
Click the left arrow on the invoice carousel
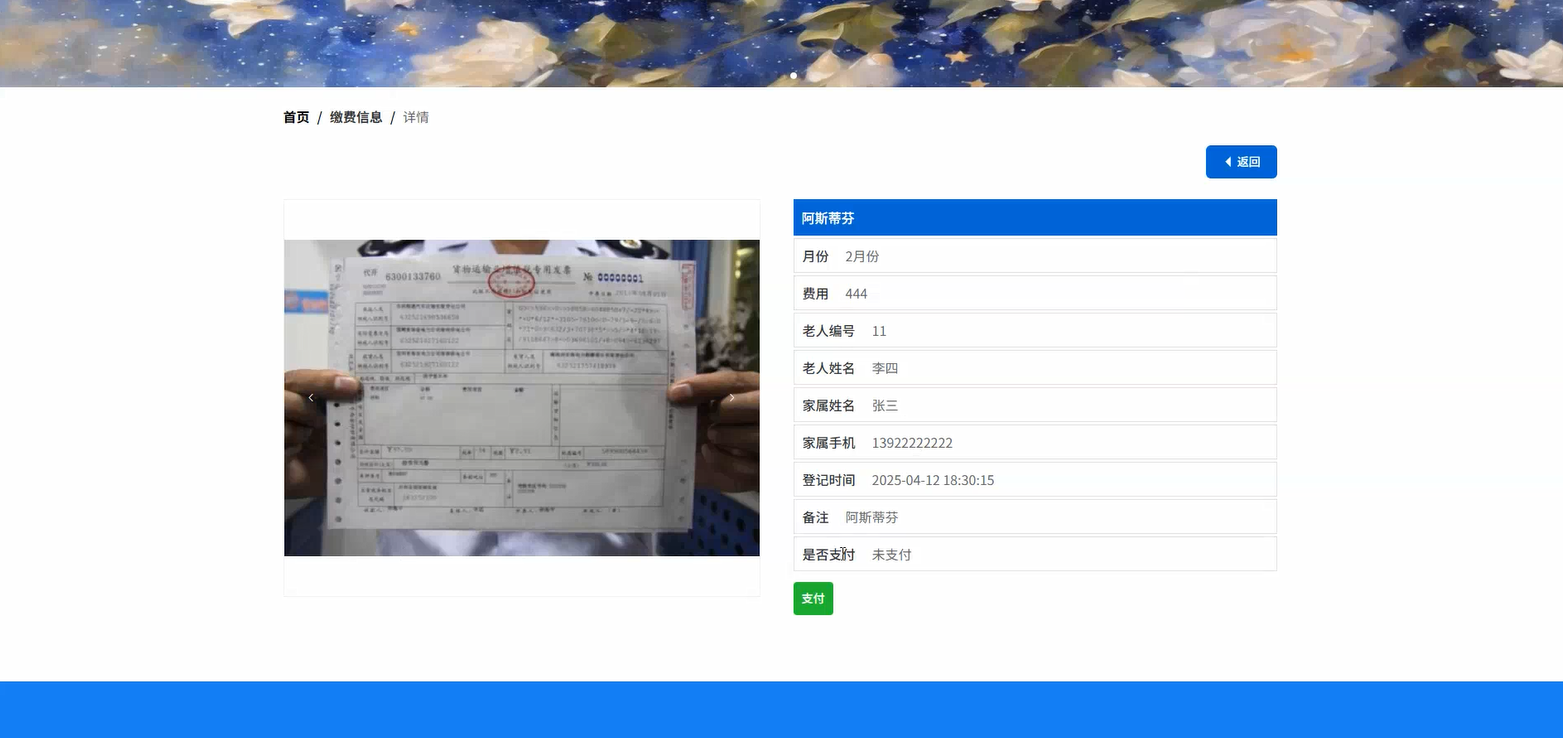(x=311, y=397)
